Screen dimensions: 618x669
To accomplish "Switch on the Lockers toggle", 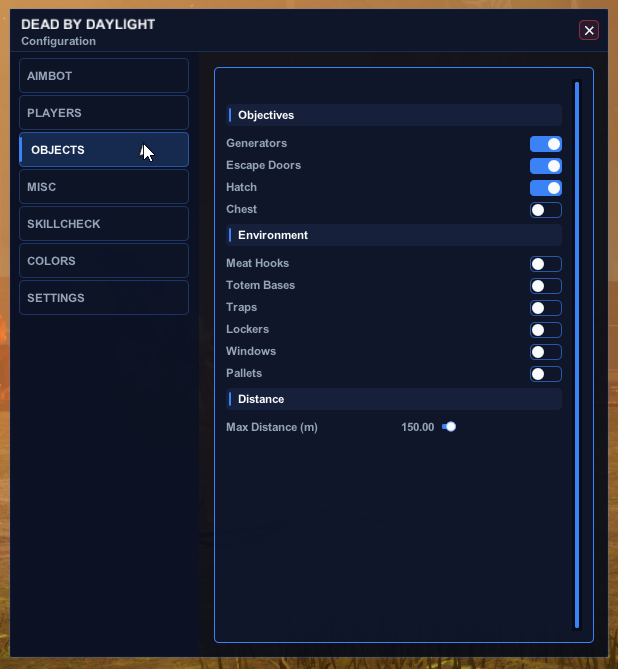I will tap(545, 330).
